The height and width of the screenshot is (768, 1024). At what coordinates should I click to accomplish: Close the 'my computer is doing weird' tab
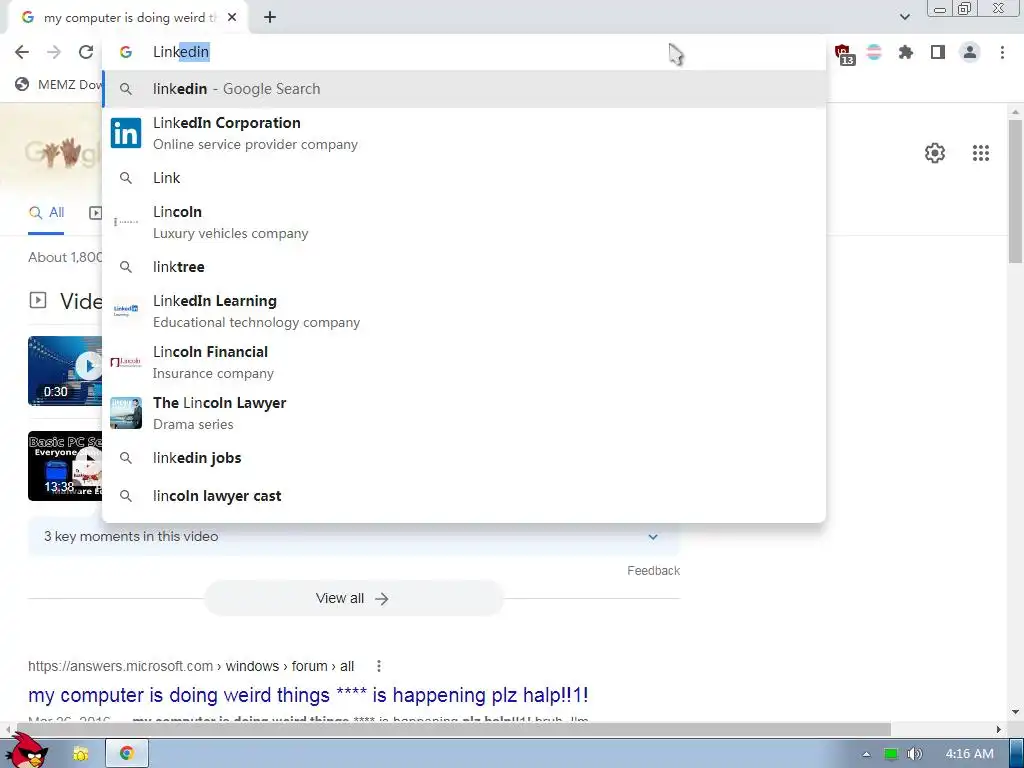tap(232, 18)
